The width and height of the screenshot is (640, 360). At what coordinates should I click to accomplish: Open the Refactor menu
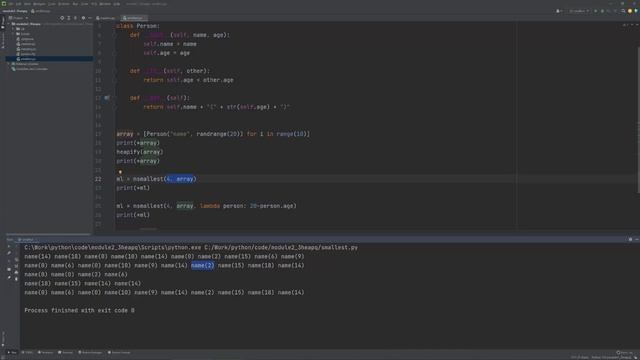64,4
